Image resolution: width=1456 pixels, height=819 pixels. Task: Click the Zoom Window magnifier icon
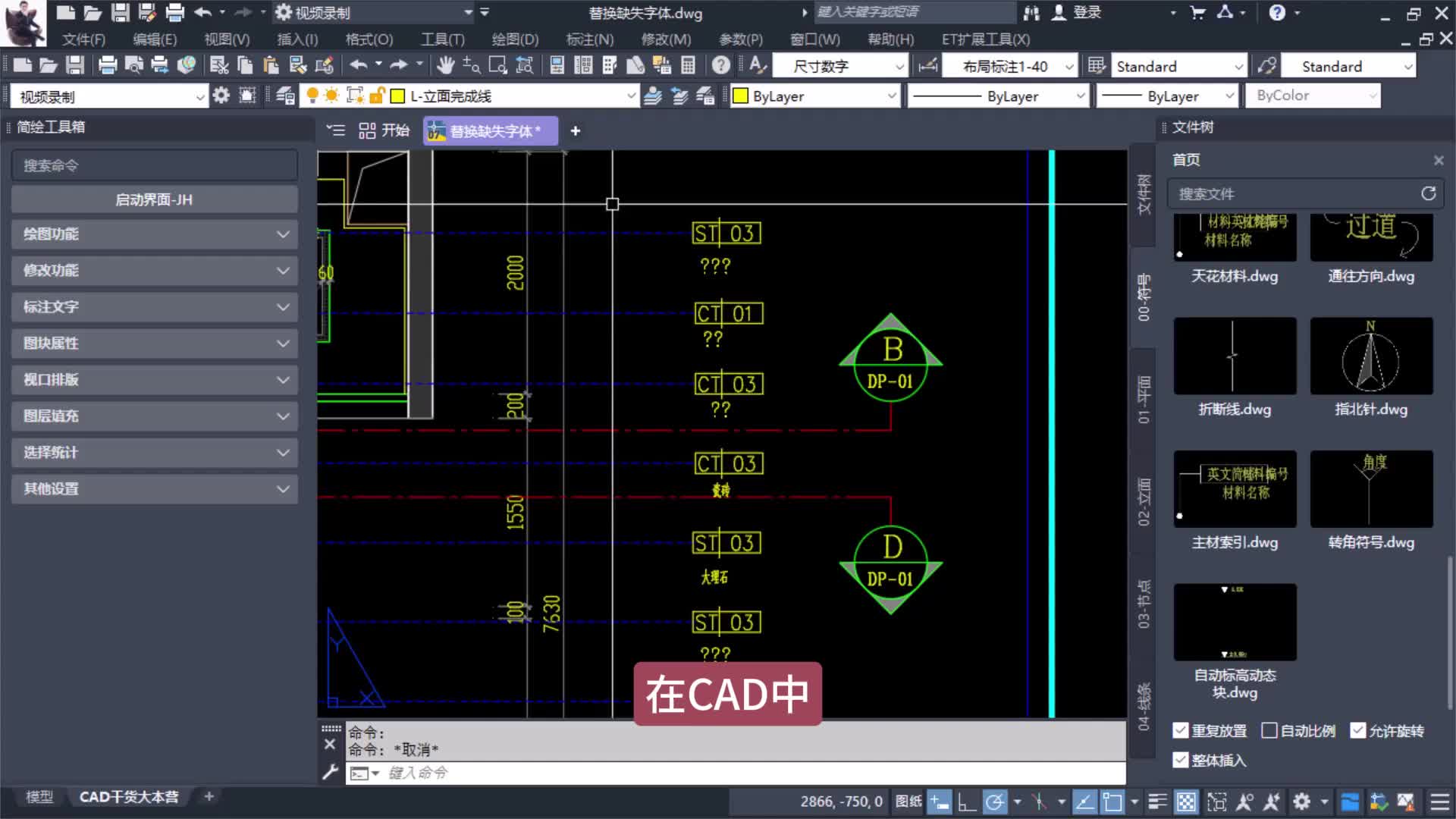[497, 66]
